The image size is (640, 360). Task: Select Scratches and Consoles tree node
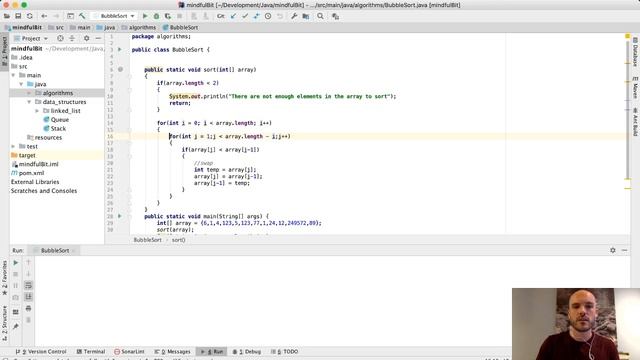tap(44, 191)
